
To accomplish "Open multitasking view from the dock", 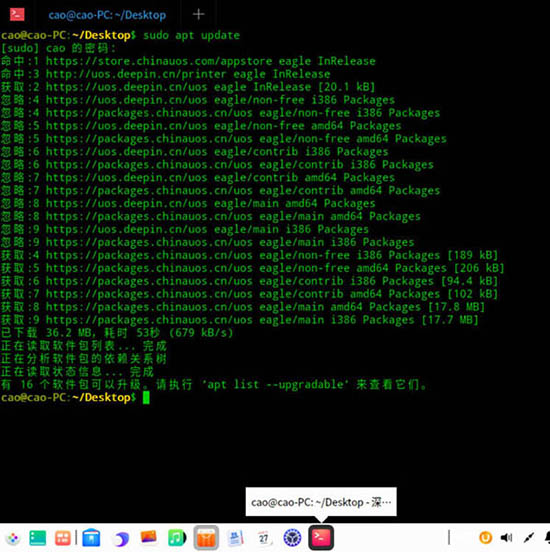I will tap(63, 538).
